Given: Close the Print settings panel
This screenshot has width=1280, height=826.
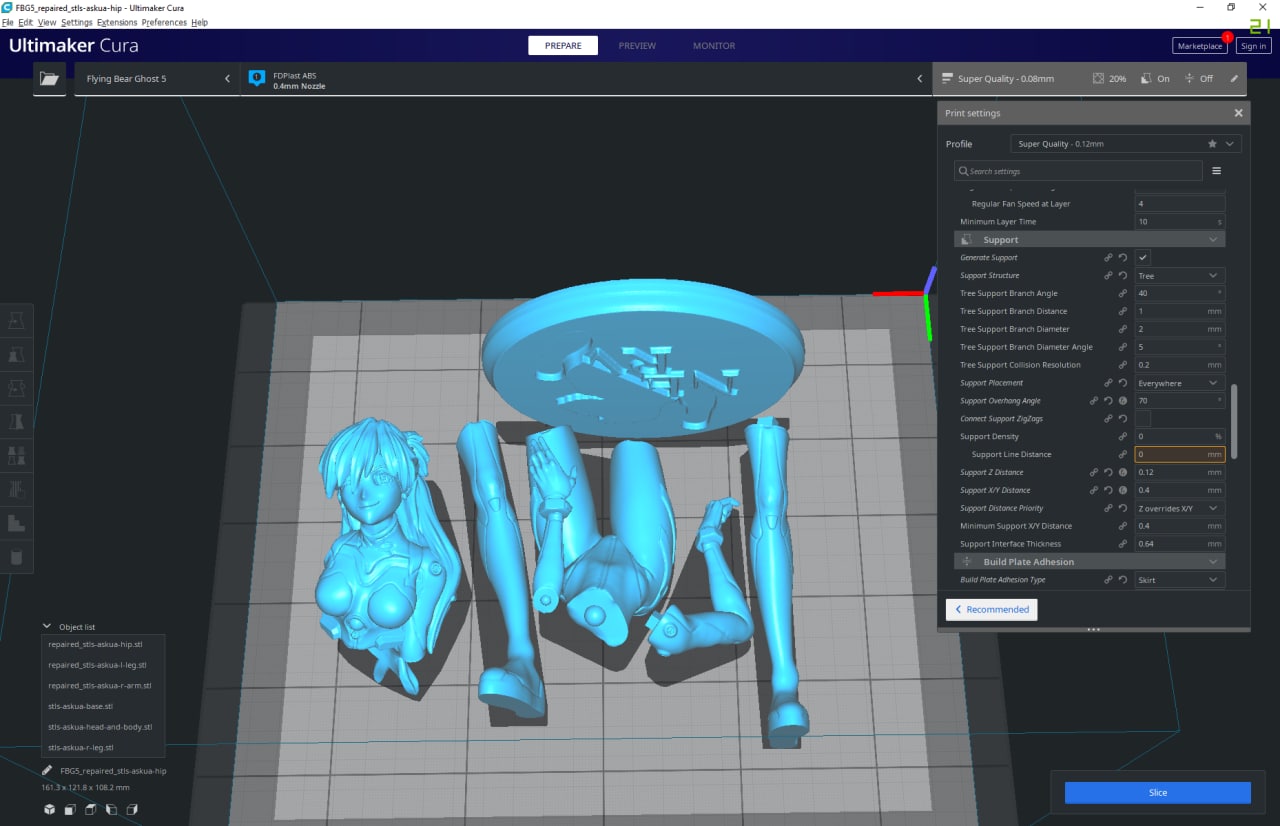Looking at the screenshot, I should [x=1238, y=113].
